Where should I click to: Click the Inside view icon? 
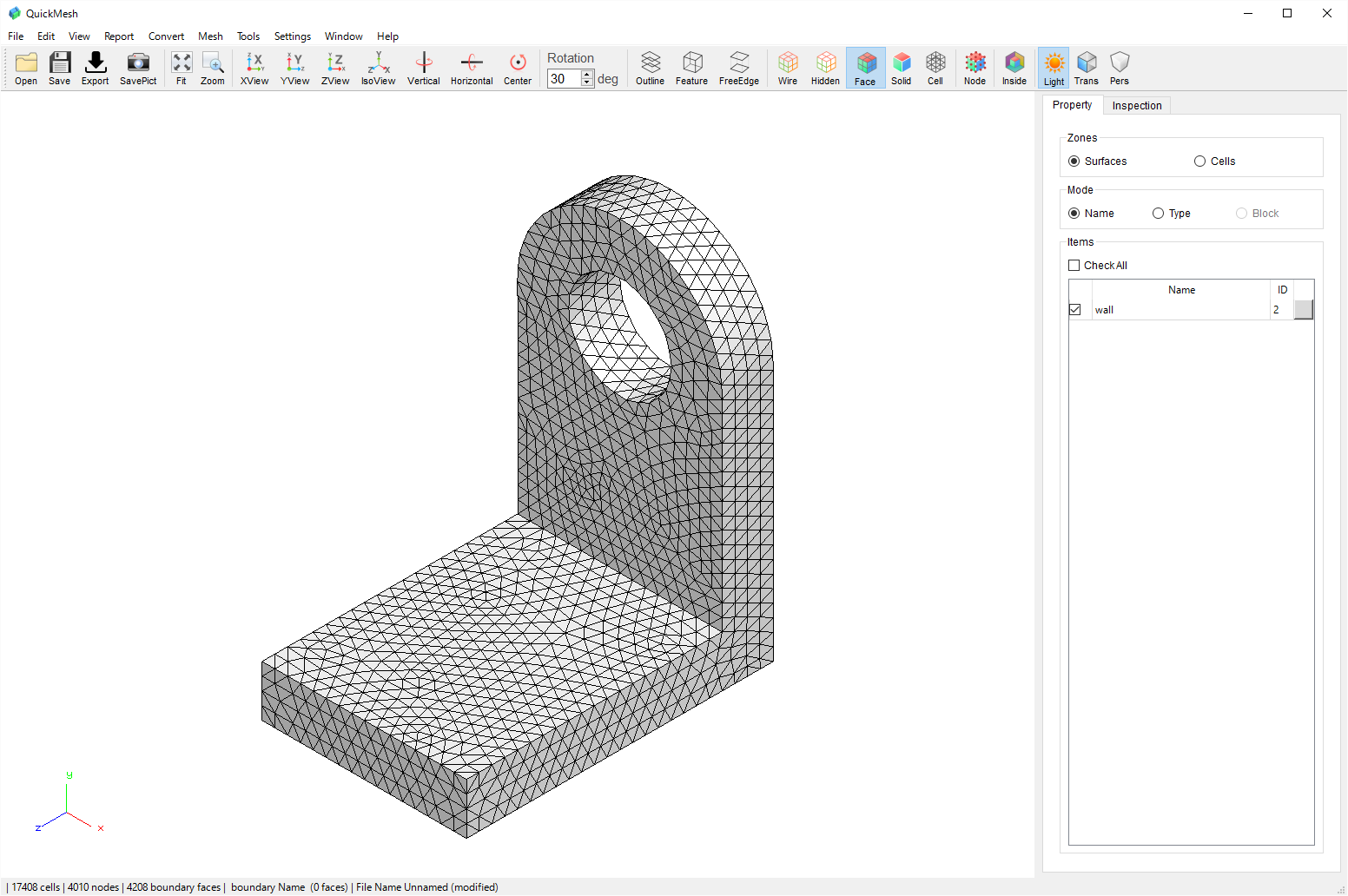(x=1014, y=68)
